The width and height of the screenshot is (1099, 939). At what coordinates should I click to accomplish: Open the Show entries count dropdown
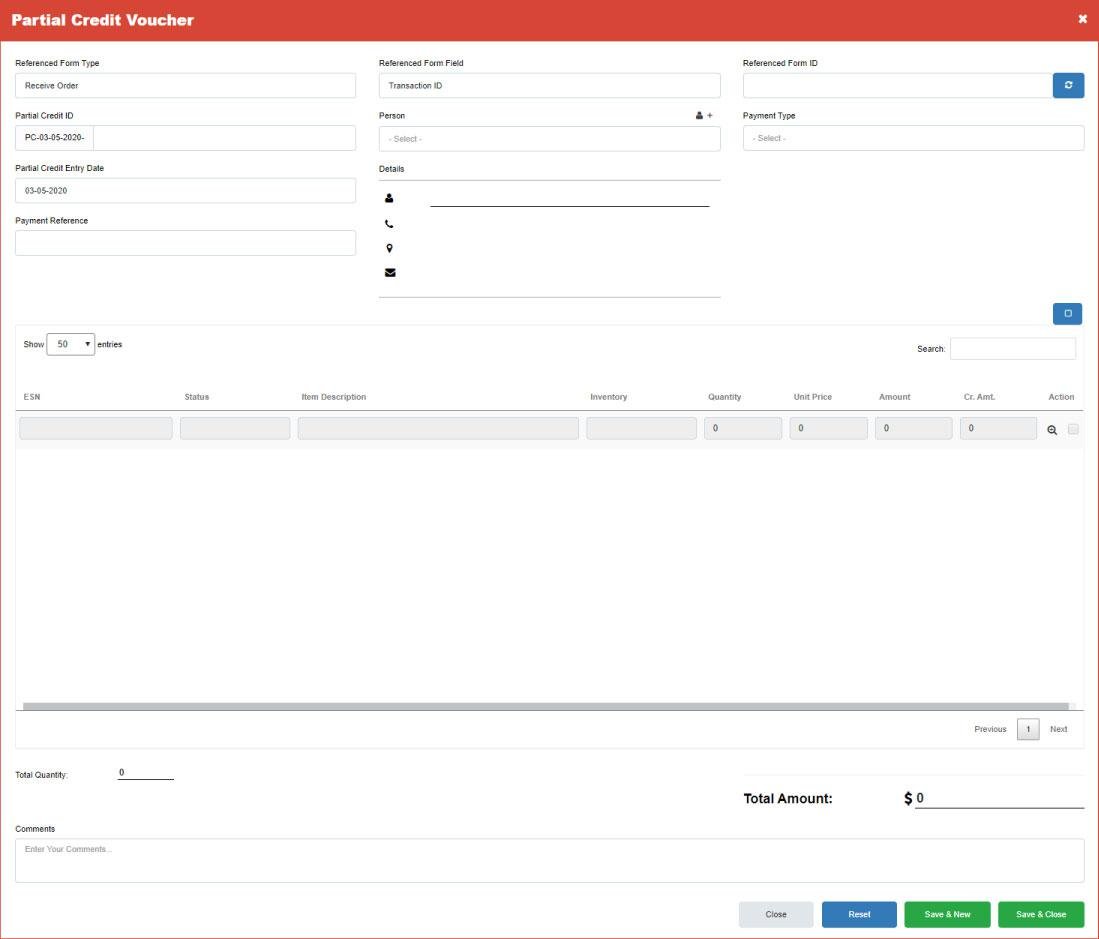[x=71, y=344]
